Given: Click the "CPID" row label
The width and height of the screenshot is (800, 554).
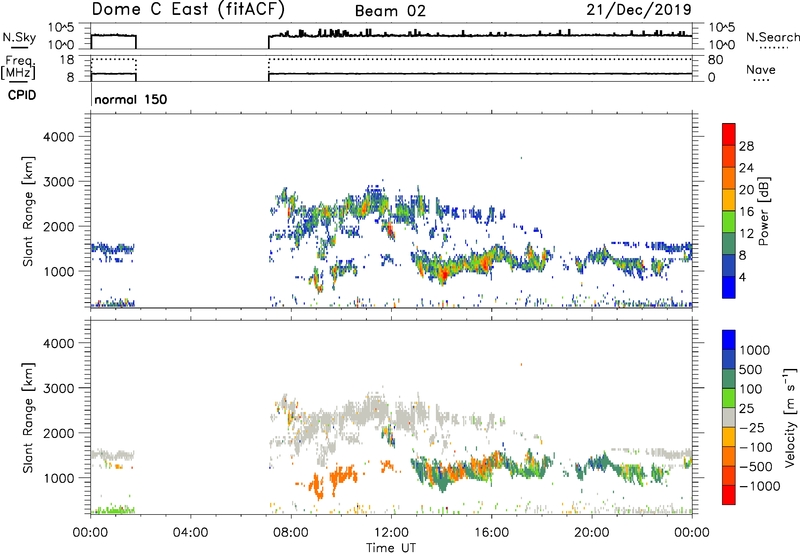Looking at the screenshot, I should [21, 95].
